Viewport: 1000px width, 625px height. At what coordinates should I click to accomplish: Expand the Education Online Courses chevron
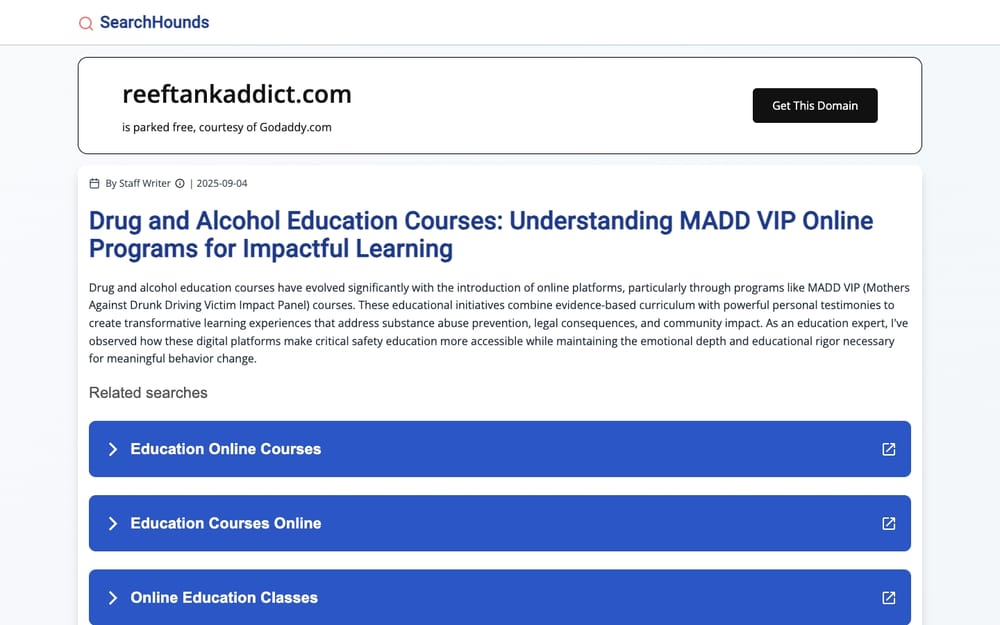coord(113,449)
